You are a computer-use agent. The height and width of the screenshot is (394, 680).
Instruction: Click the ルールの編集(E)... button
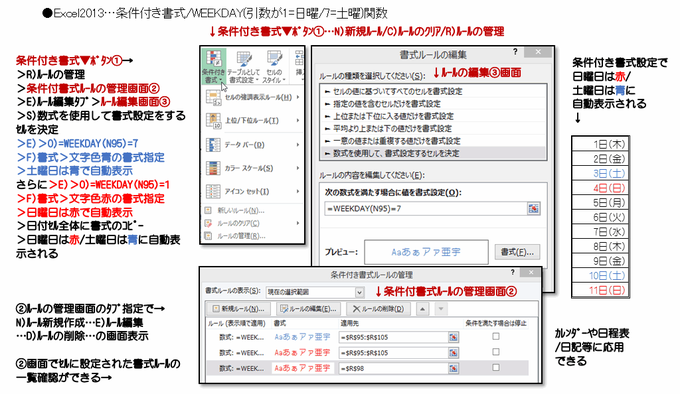coord(308,309)
